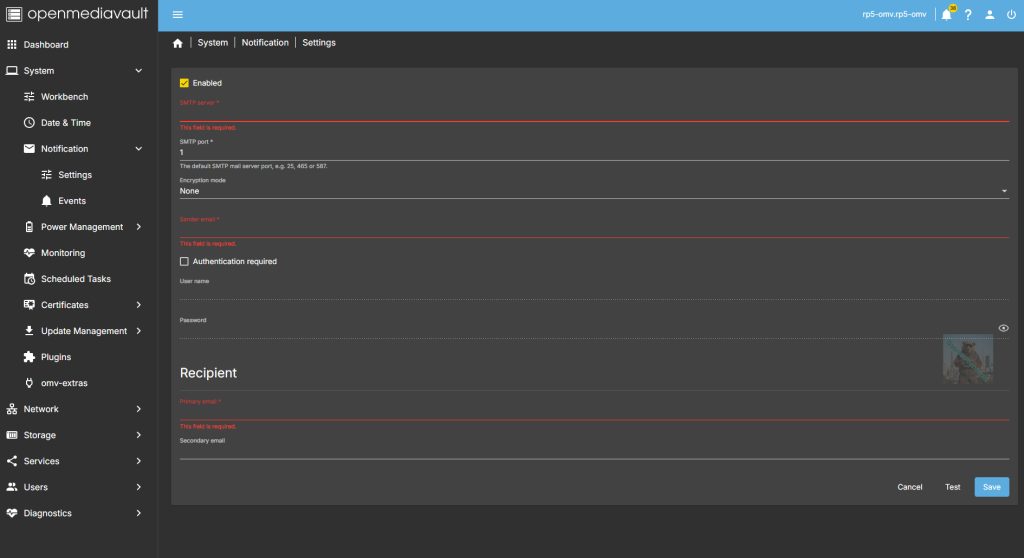1024x558 pixels.
Task: Open the Dashboard menu item
Action: click(x=46, y=45)
